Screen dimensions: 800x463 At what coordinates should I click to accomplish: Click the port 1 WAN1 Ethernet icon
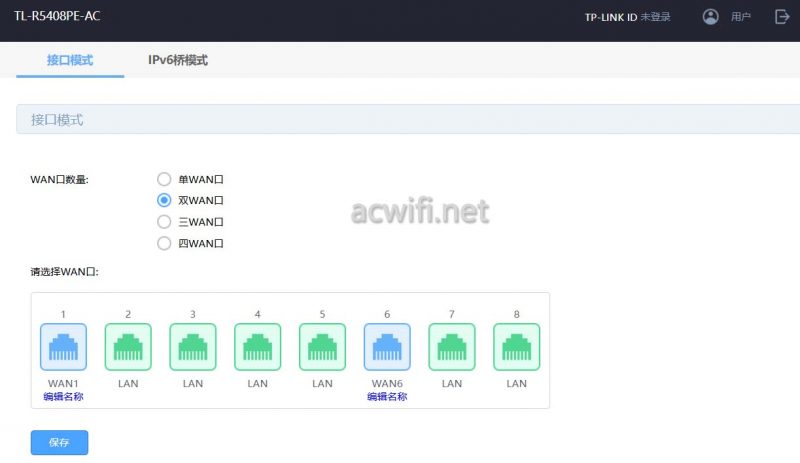coord(63,347)
